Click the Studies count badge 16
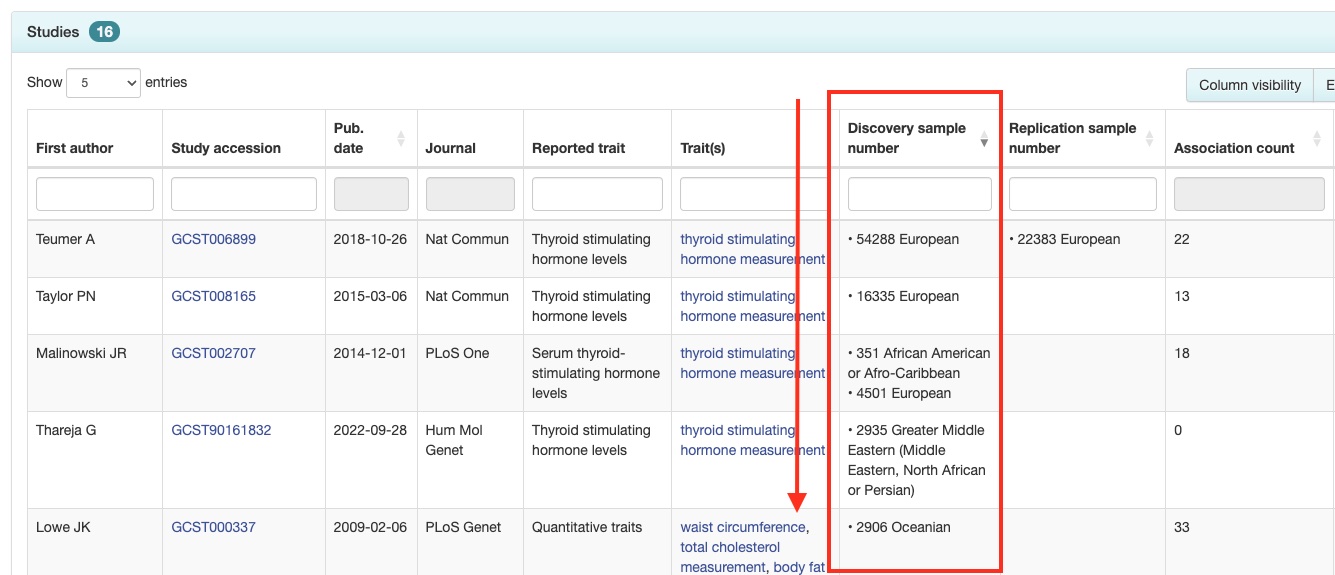Screen dimensions: 1335x575 click(x=104, y=32)
